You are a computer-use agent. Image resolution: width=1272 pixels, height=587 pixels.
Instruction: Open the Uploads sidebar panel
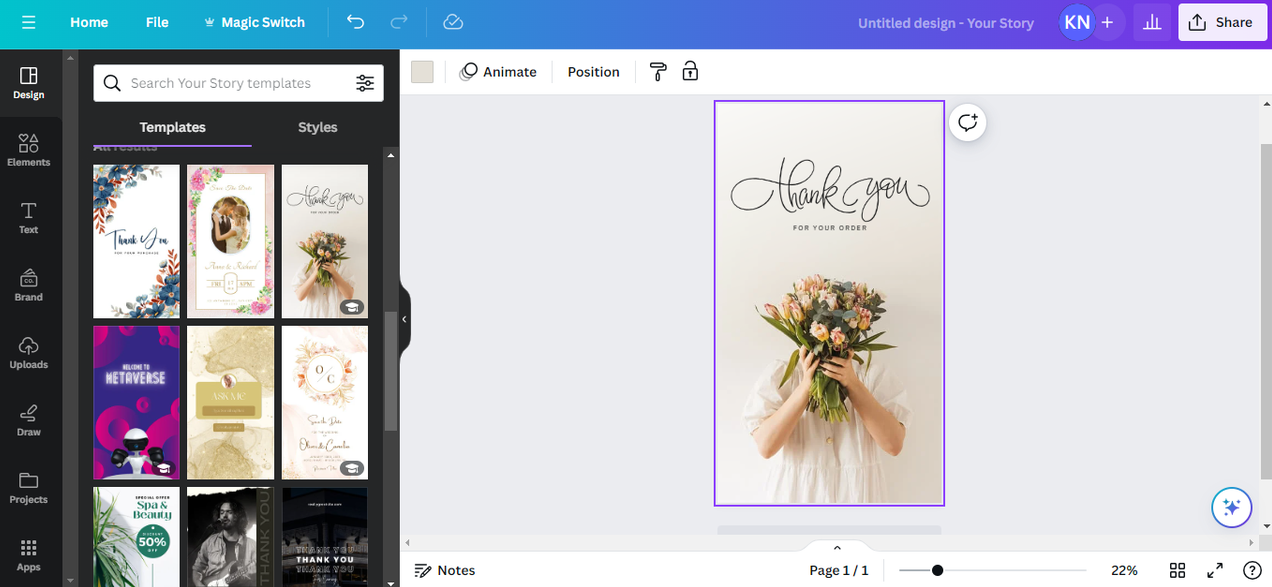tap(28, 352)
